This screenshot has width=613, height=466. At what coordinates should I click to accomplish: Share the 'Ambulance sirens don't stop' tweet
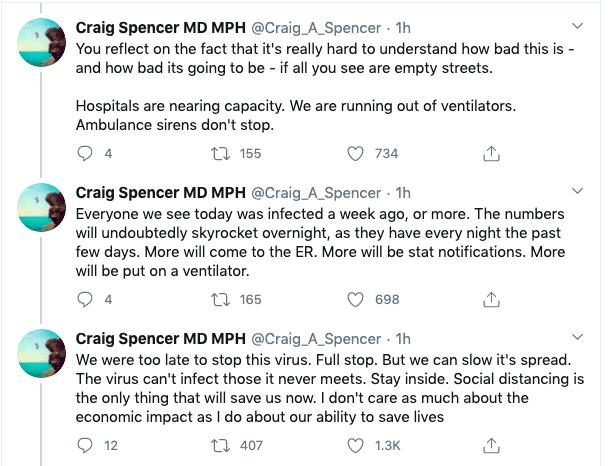pyautogui.click(x=491, y=153)
